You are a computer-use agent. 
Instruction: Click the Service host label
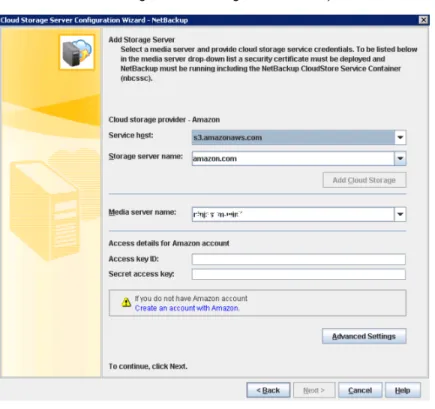pyautogui.click(x=131, y=135)
